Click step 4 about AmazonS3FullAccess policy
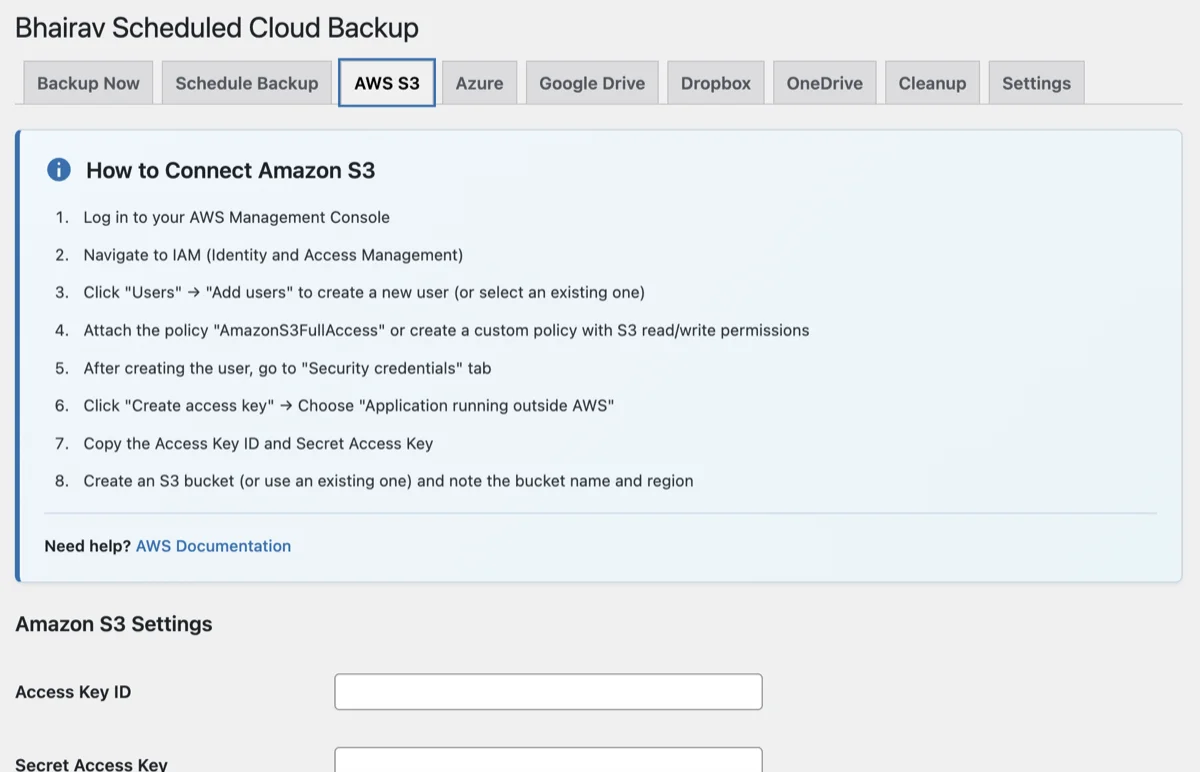This screenshot has width=1200, height=772. coord(443,330)
